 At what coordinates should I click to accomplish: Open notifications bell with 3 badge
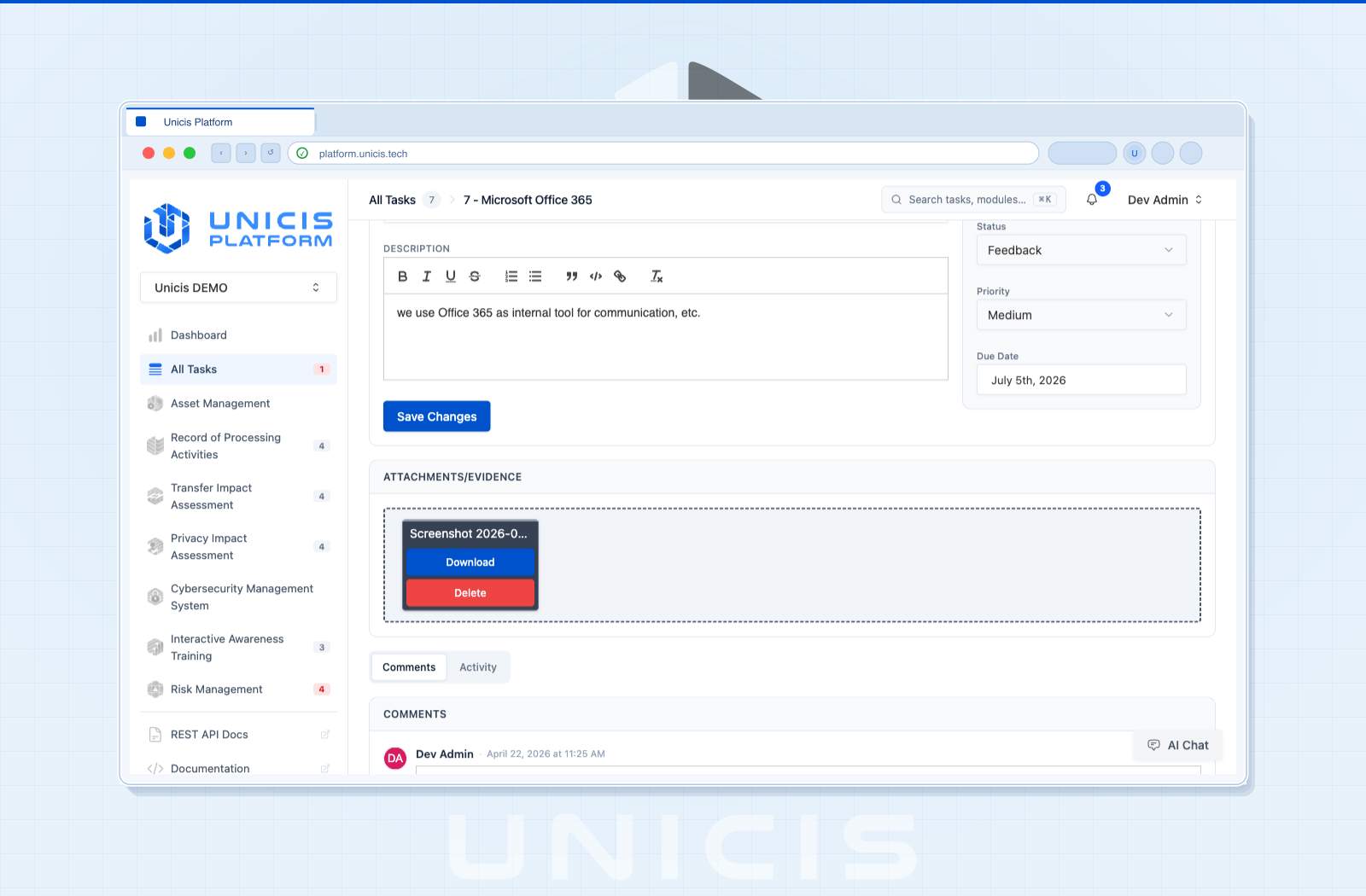pyautogui.click(x=1092, y=200)
